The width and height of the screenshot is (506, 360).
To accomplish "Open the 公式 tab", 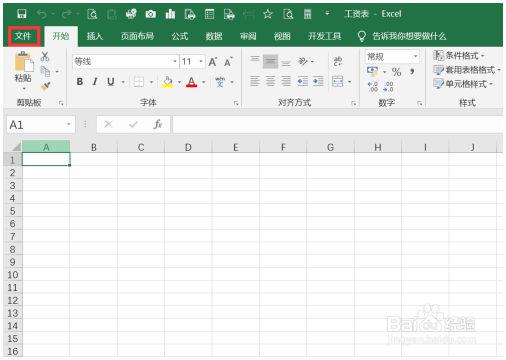I will point(180,36).
